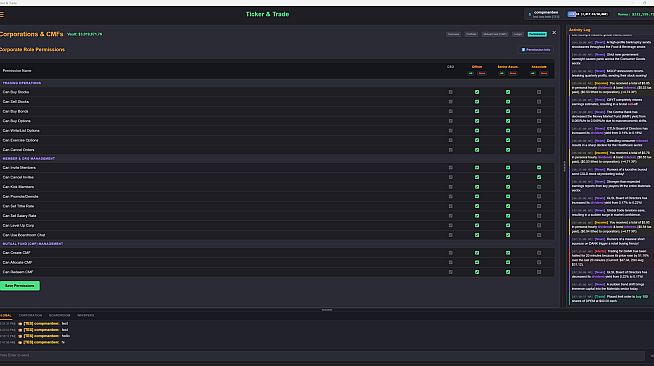Toggle Associate checkbox for Can Level Up Corp
Image resolution: width=654 pixels, height=366 pixels.
point(539,225)
